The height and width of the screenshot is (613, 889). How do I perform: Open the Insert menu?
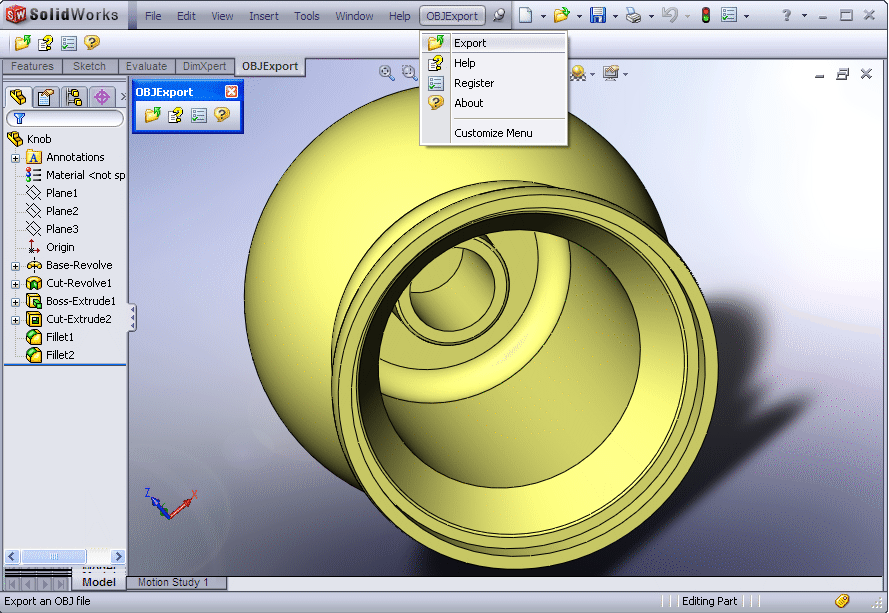(264, 16)
